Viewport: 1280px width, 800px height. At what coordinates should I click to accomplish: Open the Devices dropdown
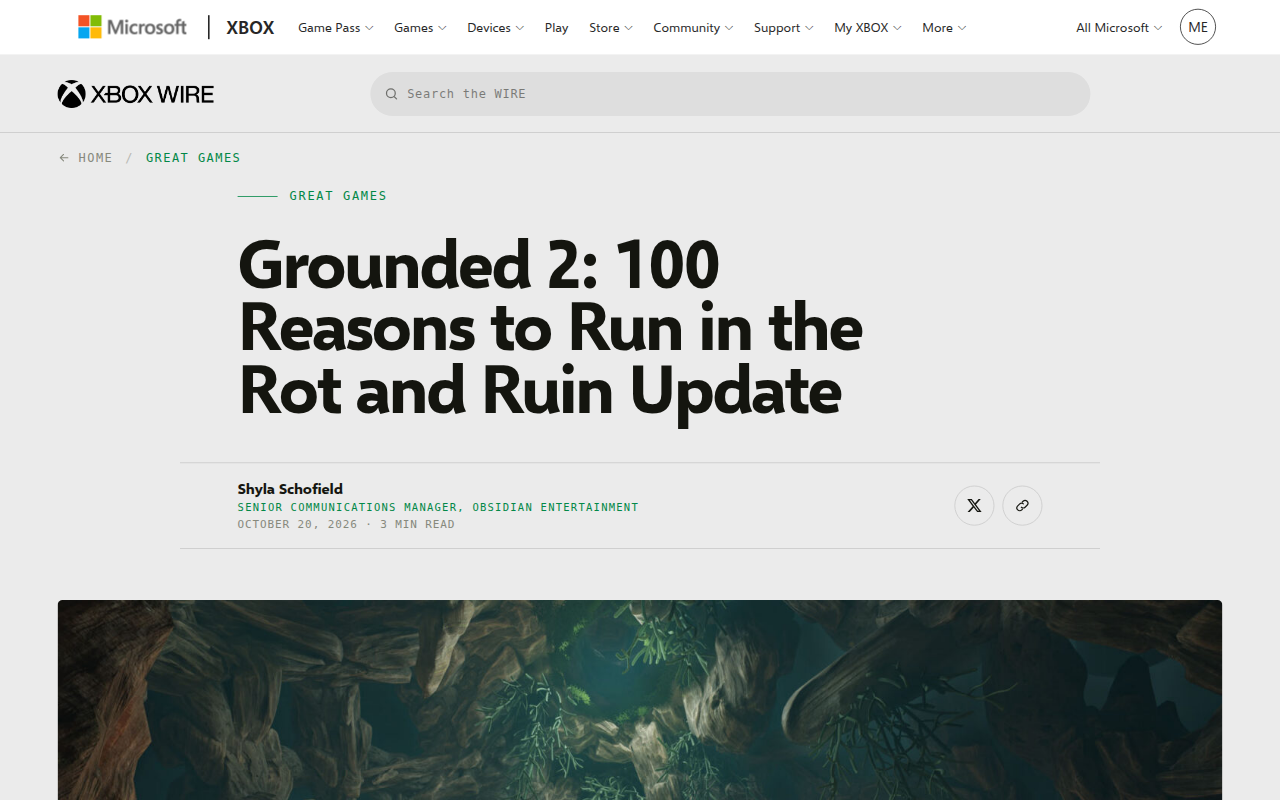496,28
